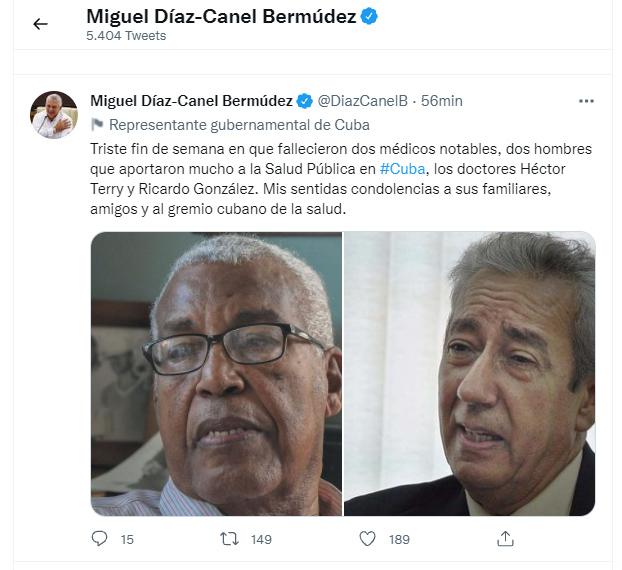Open the left photo of the man with glasses

click(216, 374)
